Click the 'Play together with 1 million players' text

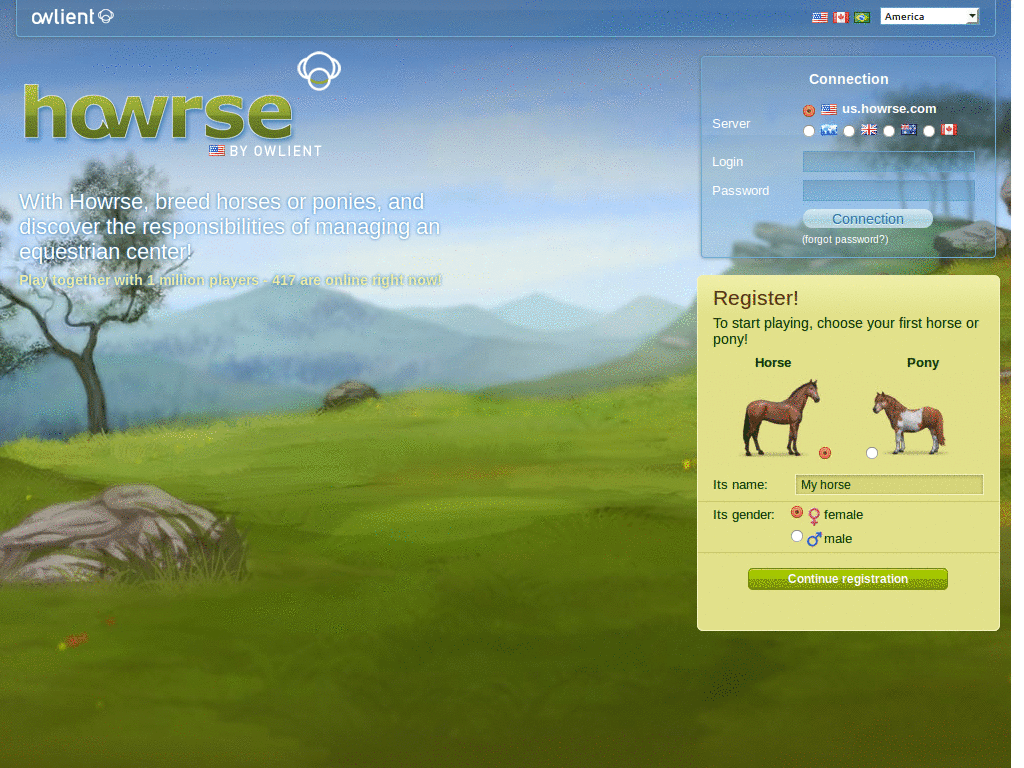point(139,280)
